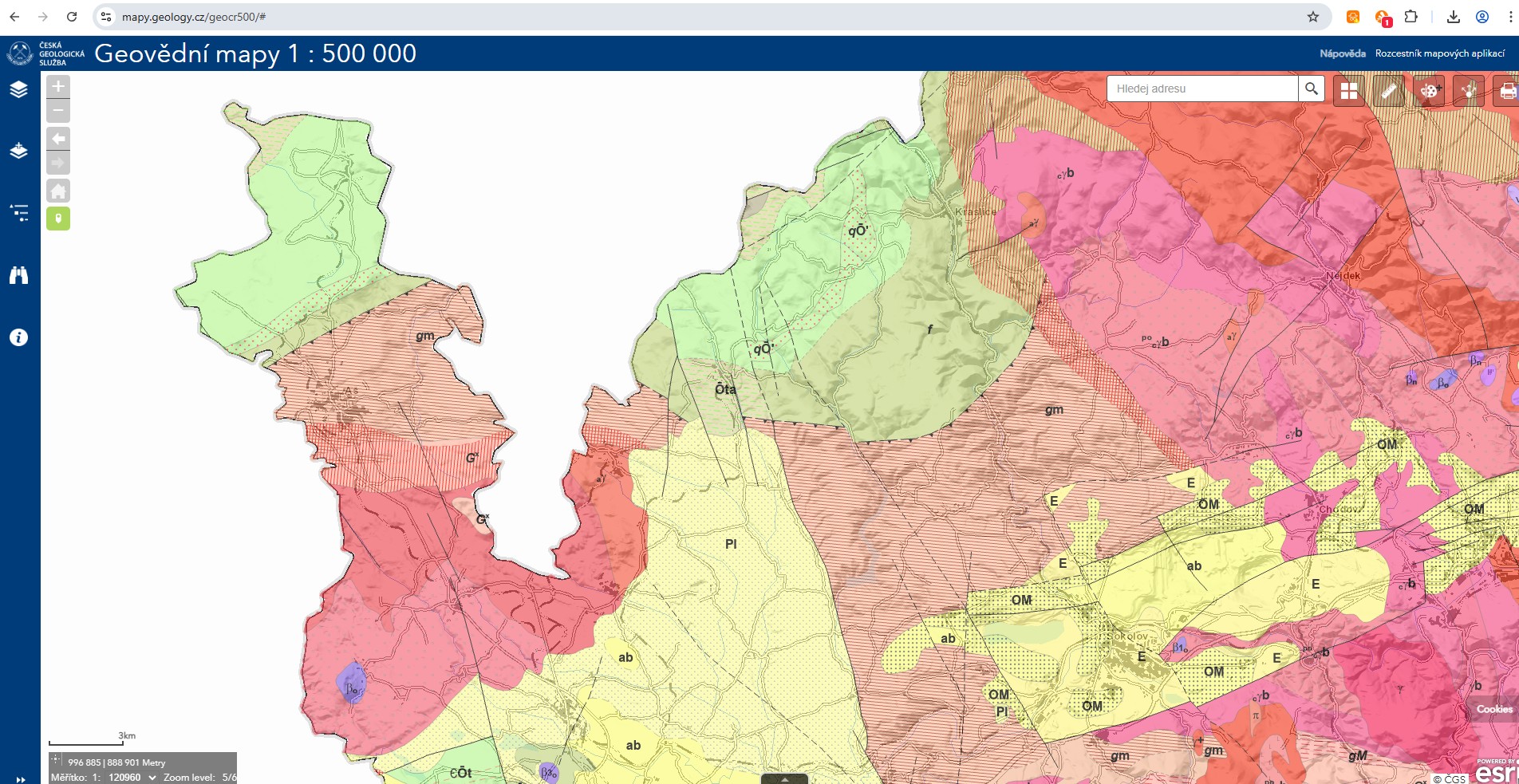Image resolution: width=1519 pixels, height=784 pixels.
Task: Open the binoculars search tool
Action: coord(18,275)
